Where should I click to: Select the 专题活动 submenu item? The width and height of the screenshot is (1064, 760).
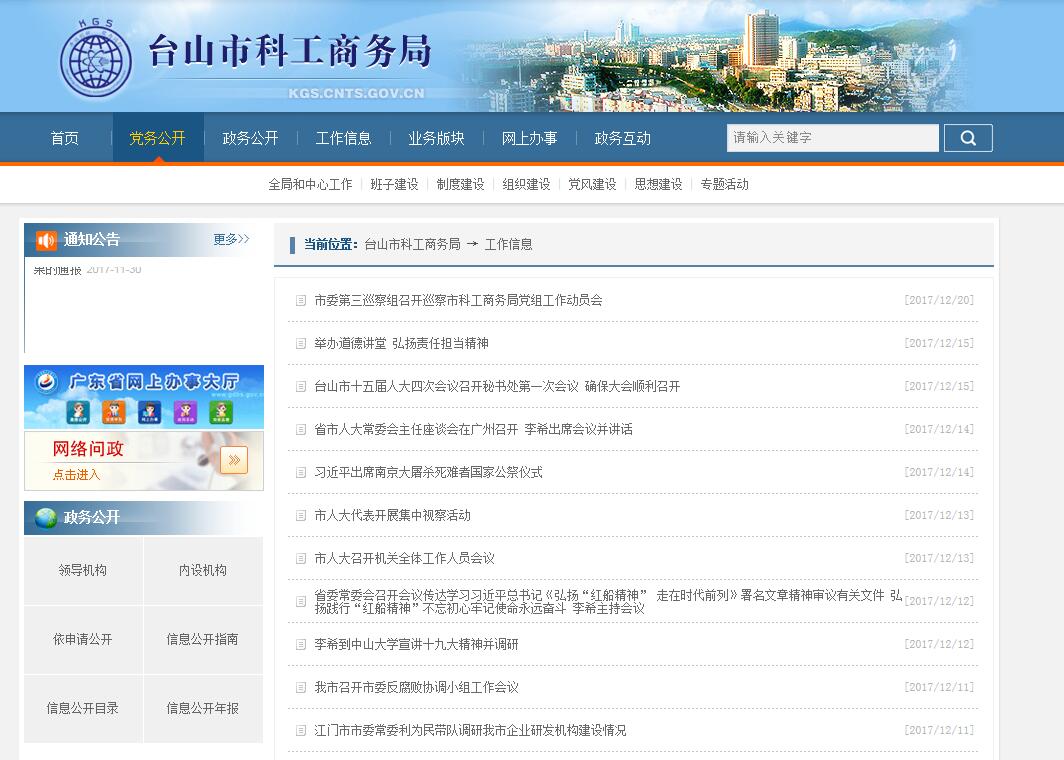pos(724,184)
